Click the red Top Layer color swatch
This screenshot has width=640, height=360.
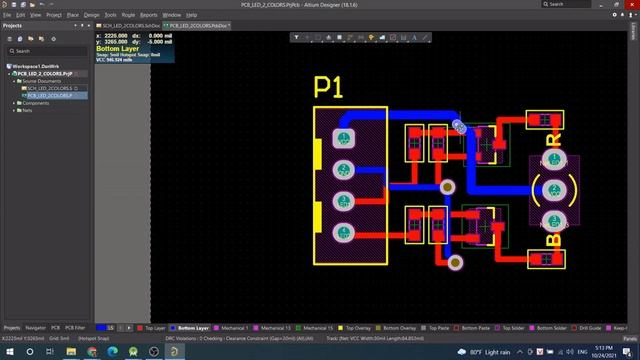click(x=140, y=328)
